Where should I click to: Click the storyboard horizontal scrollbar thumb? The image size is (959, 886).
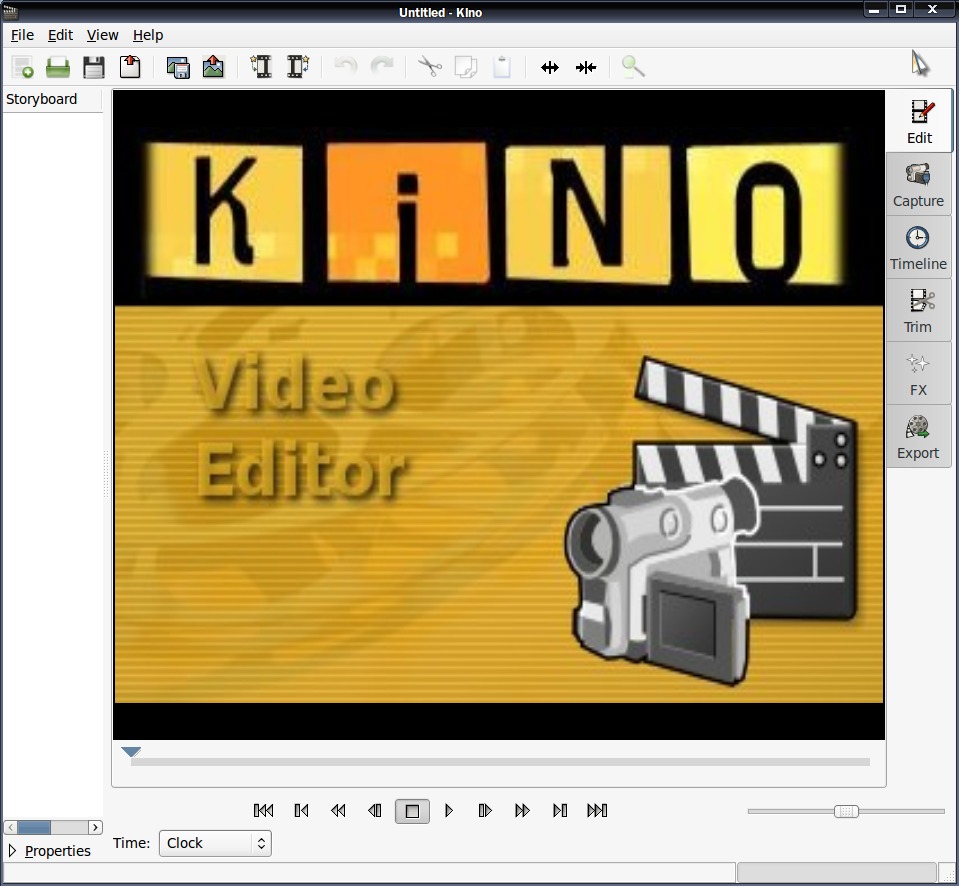coord(34,827)
